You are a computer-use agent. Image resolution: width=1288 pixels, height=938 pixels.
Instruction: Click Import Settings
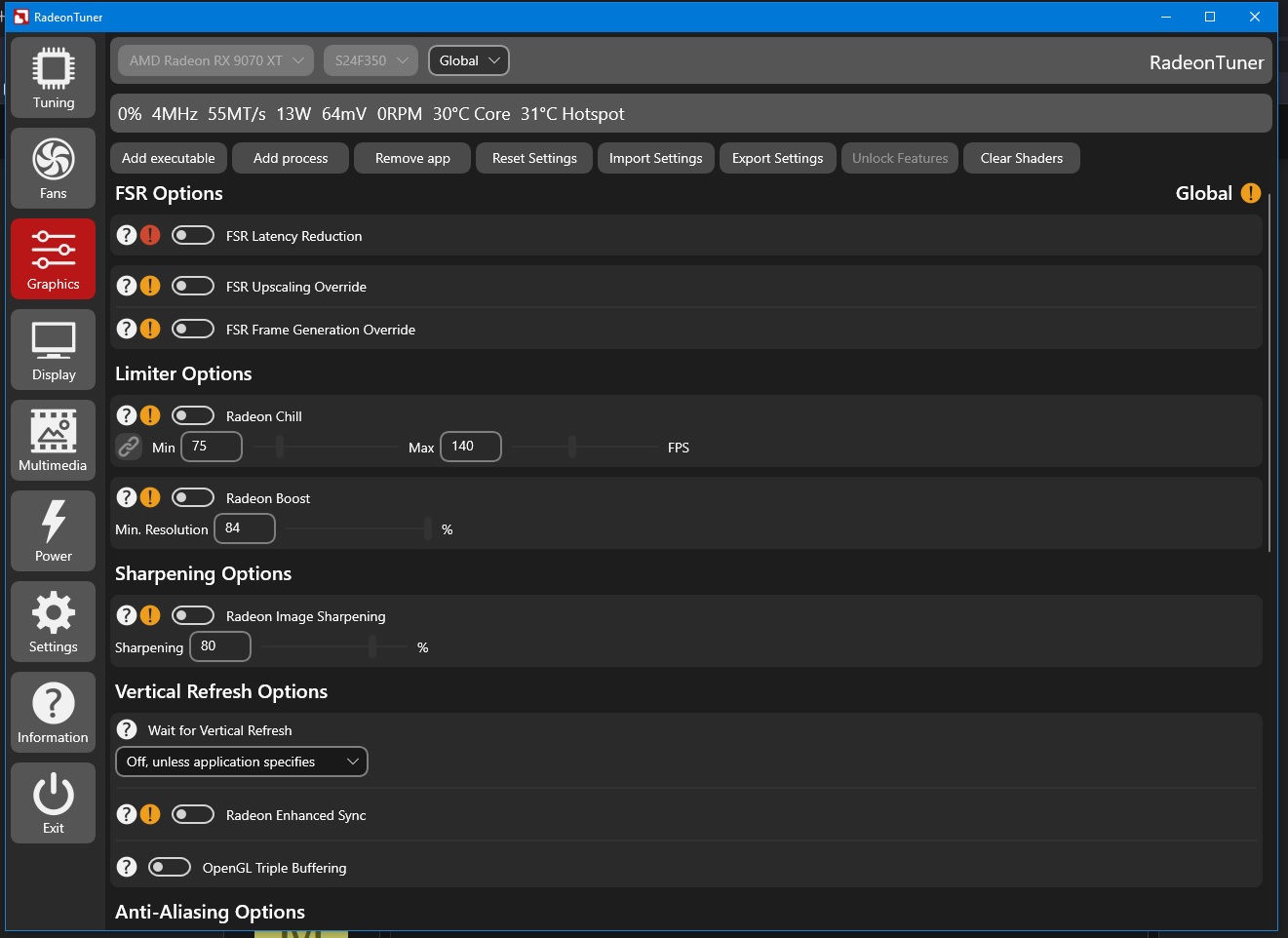pyautogui.click(x=656, y=158)
